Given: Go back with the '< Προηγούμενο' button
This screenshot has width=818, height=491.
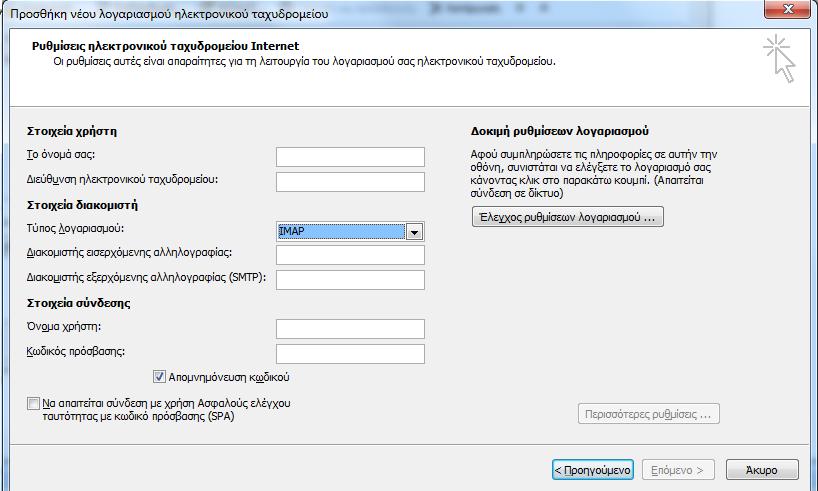Looking at the screenshot, I should 593,470.
